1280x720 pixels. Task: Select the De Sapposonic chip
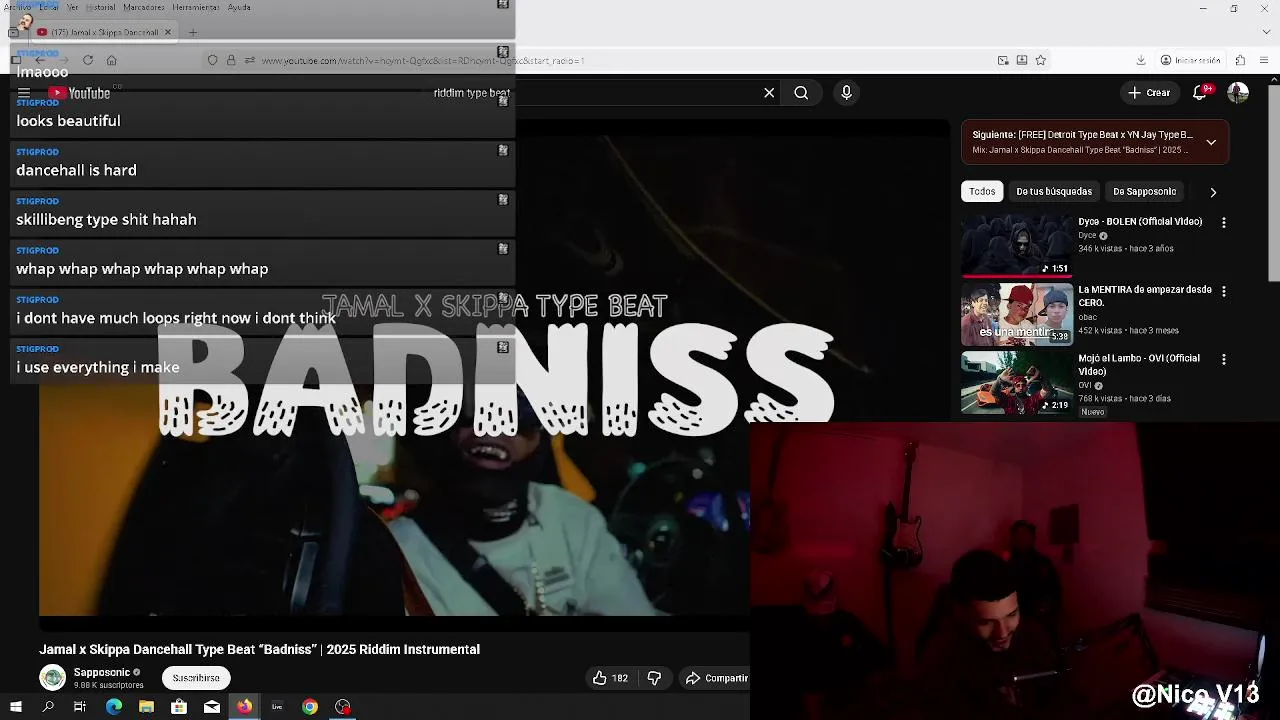click(1145, 191)
